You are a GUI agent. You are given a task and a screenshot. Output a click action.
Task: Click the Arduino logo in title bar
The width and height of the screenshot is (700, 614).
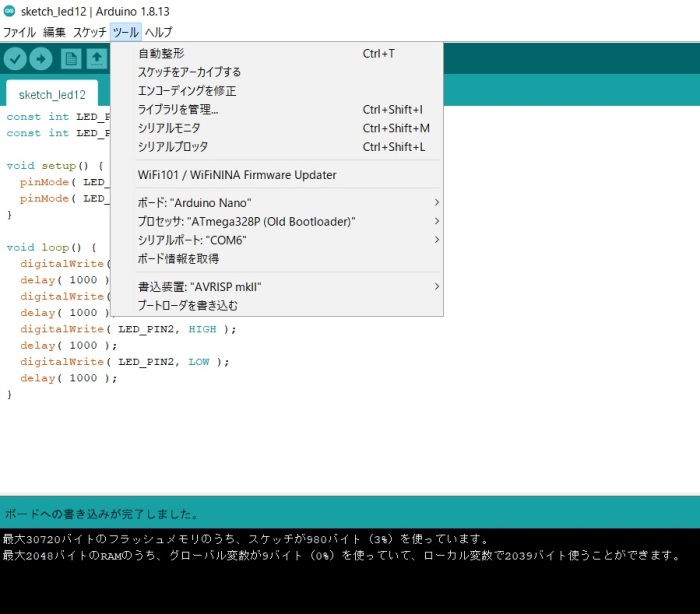tap(9, 11)
